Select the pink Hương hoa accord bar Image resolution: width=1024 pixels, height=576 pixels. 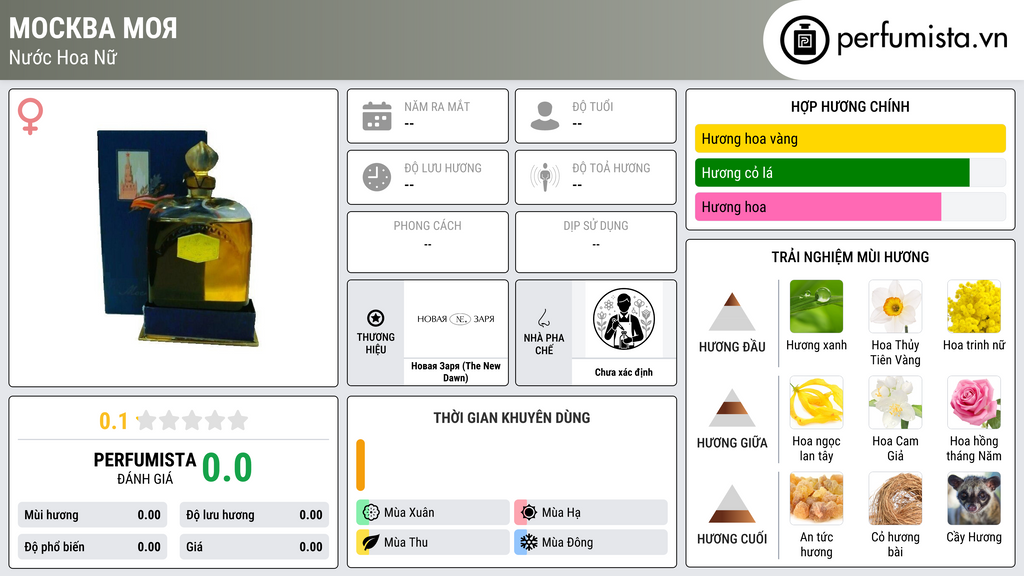(818, 207)
